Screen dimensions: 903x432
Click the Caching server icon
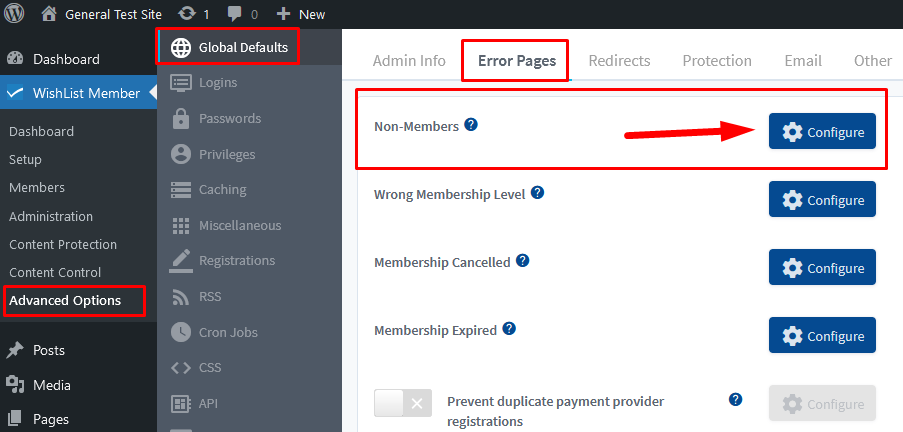coord(181,190)
